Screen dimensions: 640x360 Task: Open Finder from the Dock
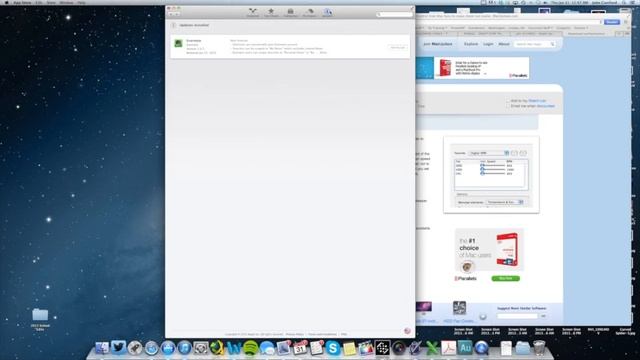(x=102, y=348)
